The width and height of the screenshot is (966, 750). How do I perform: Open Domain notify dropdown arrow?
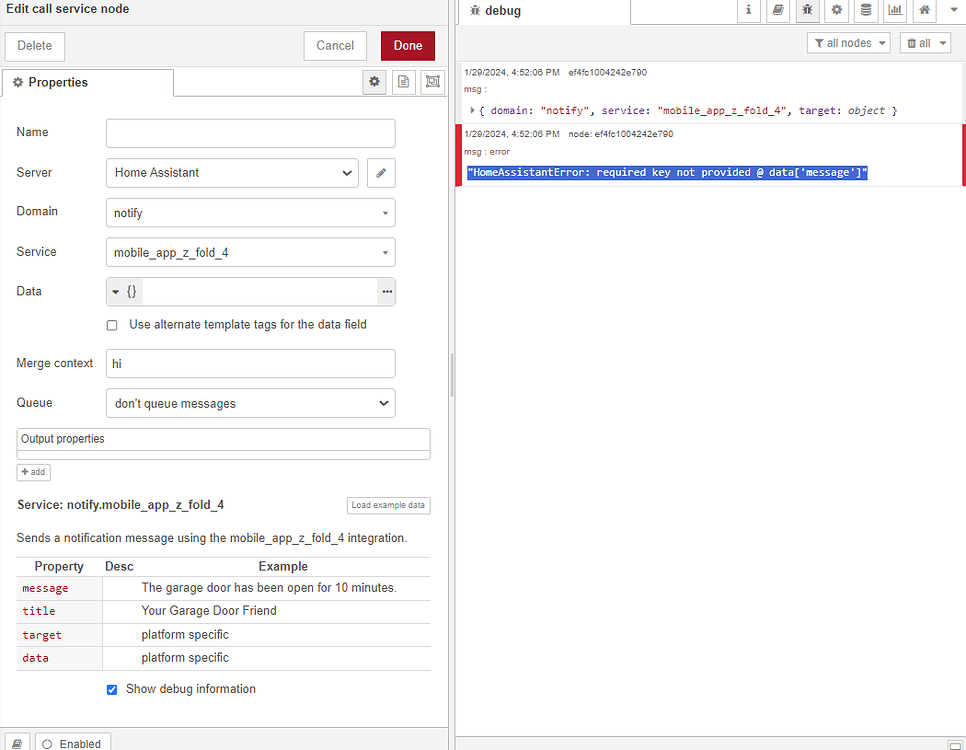(385, 213)
